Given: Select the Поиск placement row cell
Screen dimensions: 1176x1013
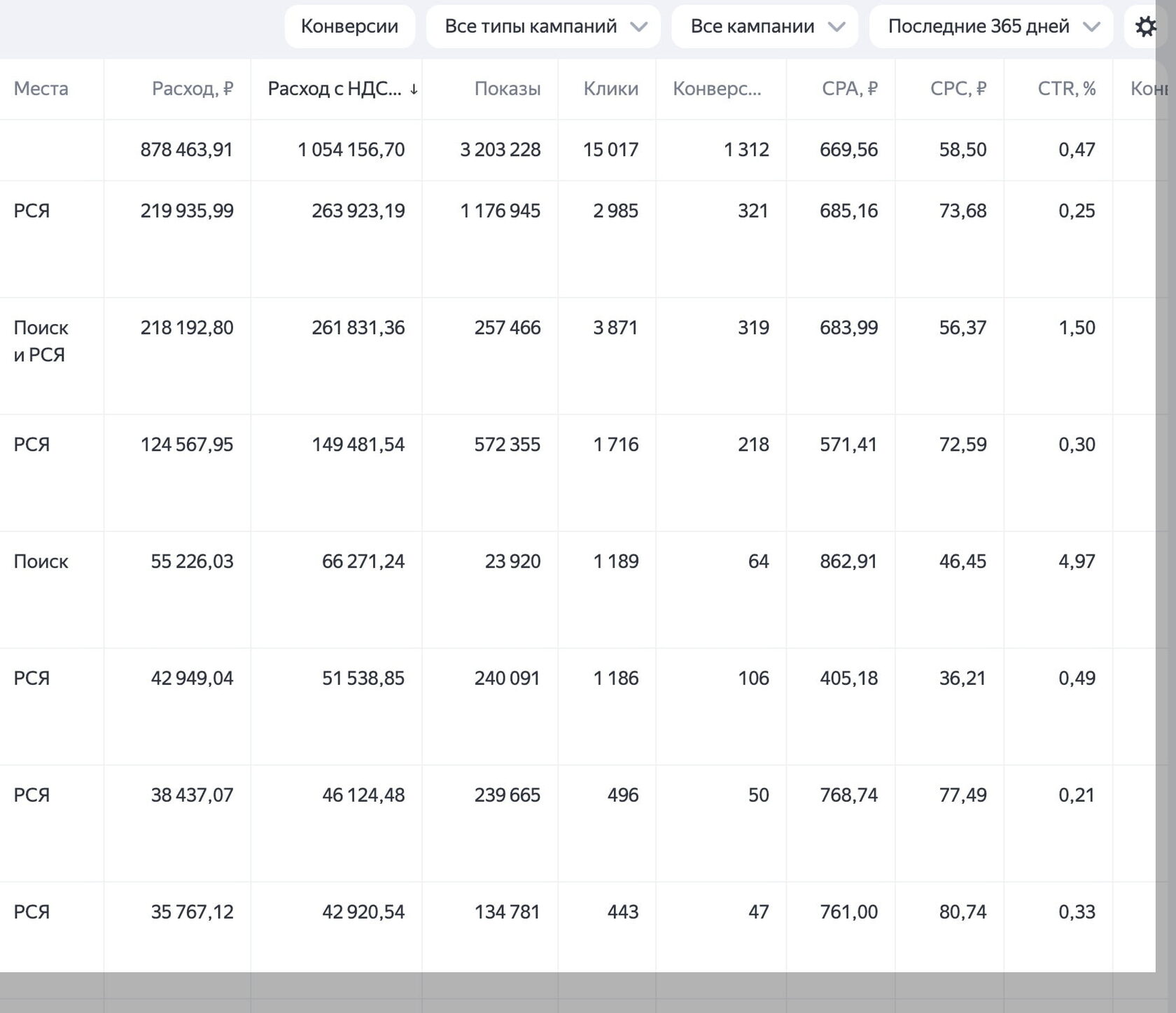Looking at the screenshot, I should (41, 561).
